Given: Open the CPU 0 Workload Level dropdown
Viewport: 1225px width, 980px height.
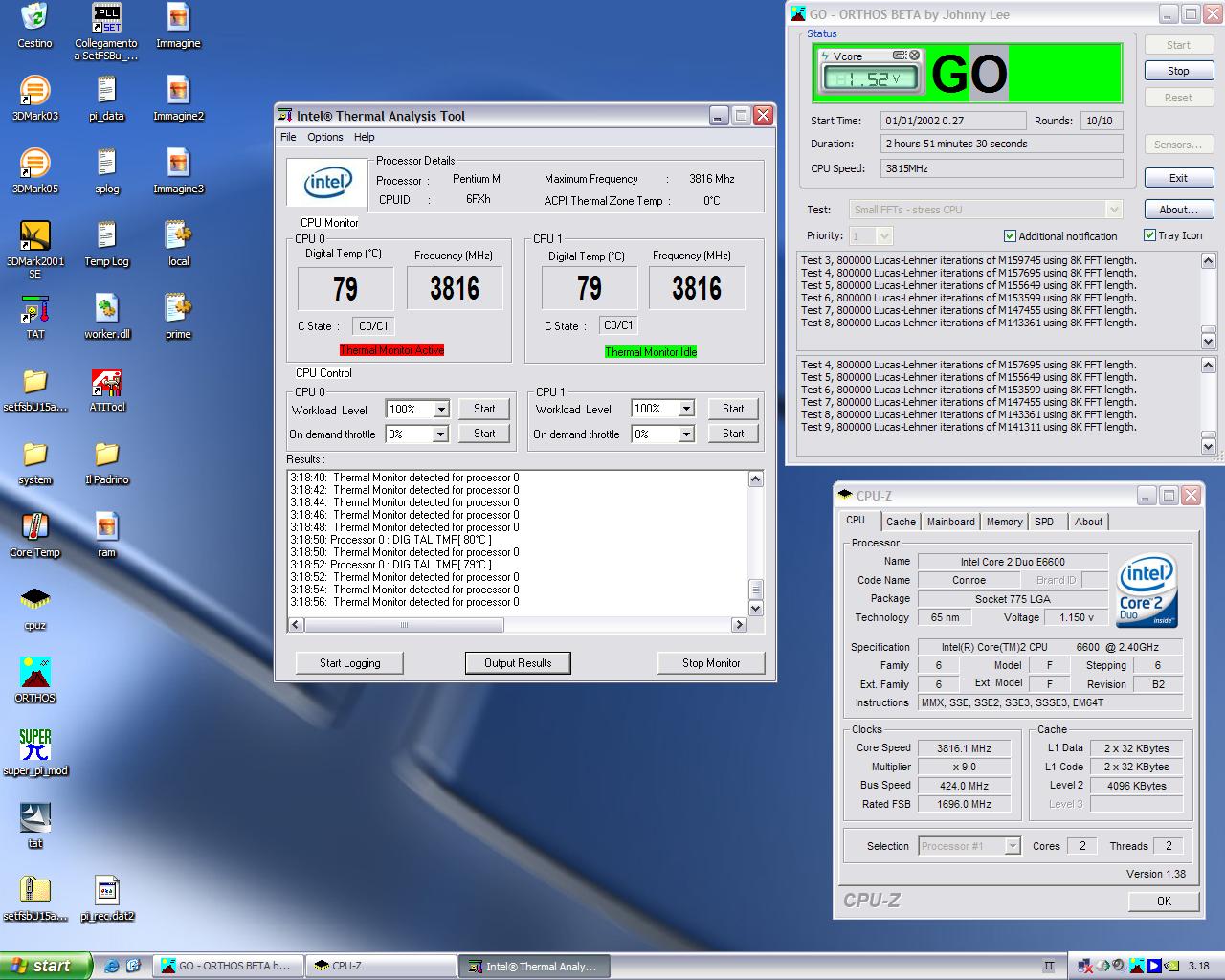Looking at the screenshot, I should tap(441, 410).
